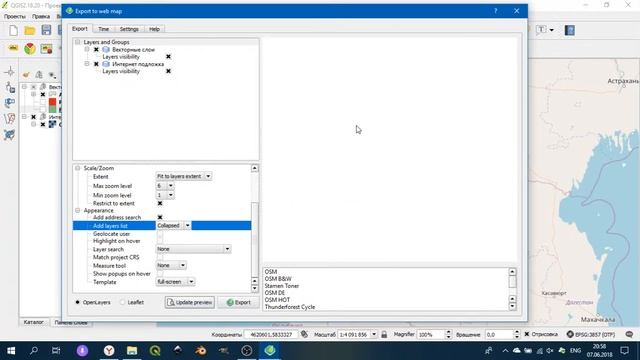Open the Extent Fit to layers extent dropdown

pyautogui.click(x=184, y=176)
